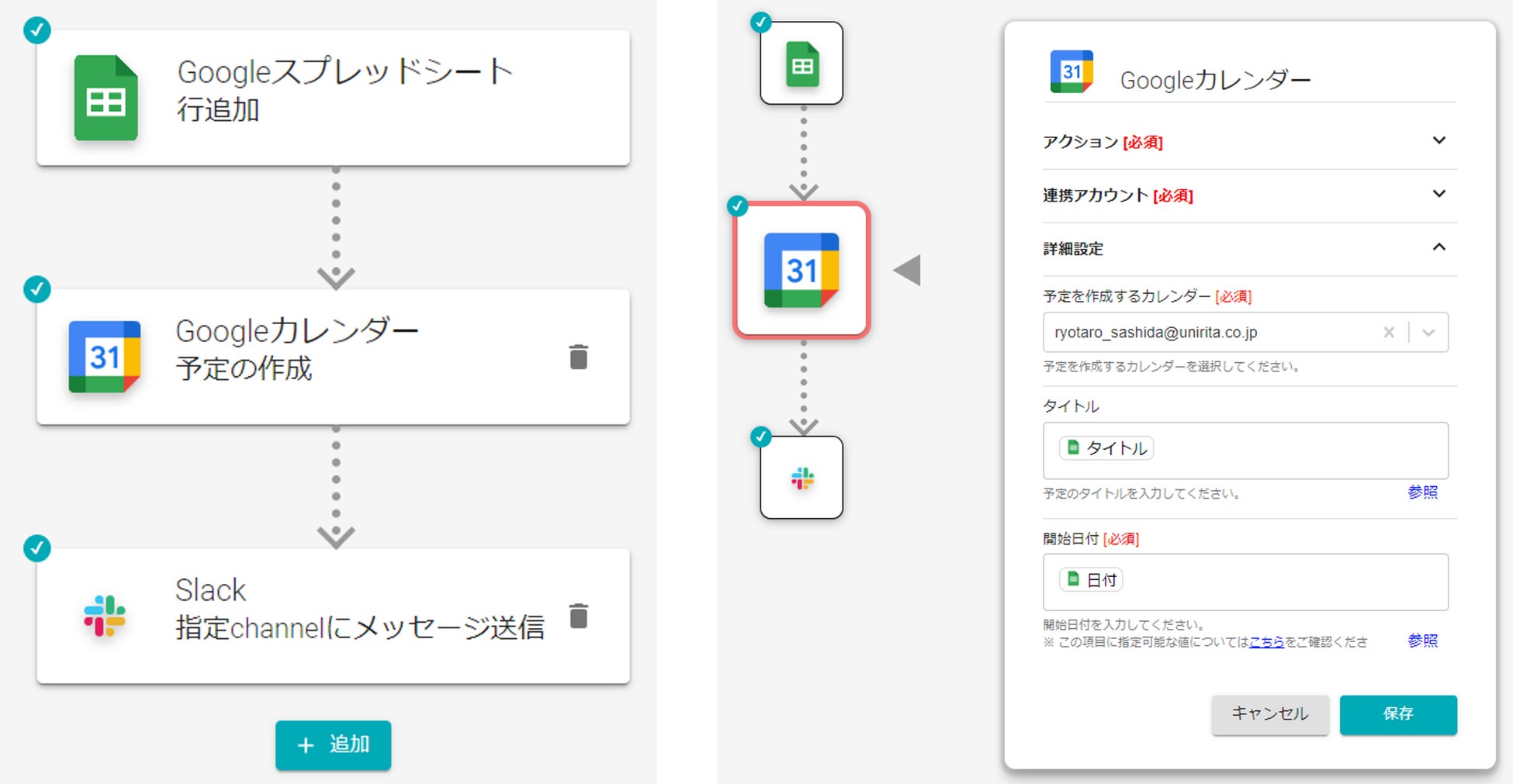
Task: Click checkmark badge on small Sheets node
Action: click(x=761, y=22)
